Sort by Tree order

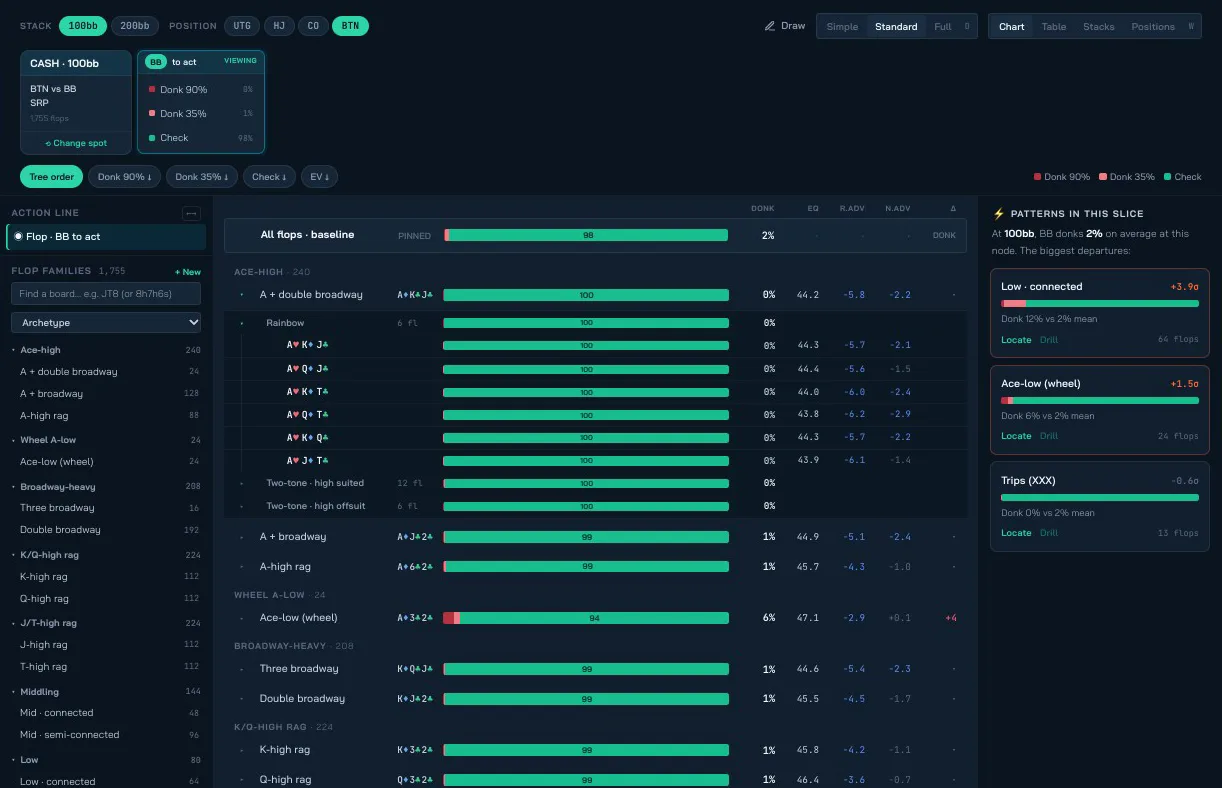[51, 177]
